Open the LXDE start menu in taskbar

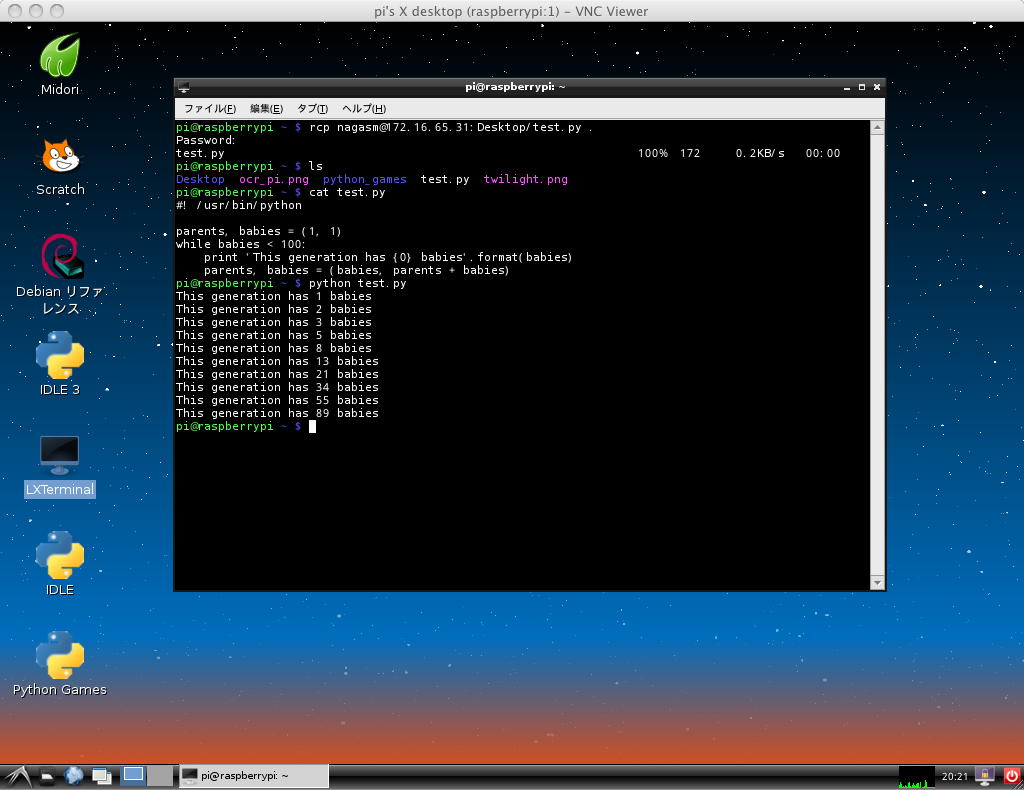[x=17, y=775]
